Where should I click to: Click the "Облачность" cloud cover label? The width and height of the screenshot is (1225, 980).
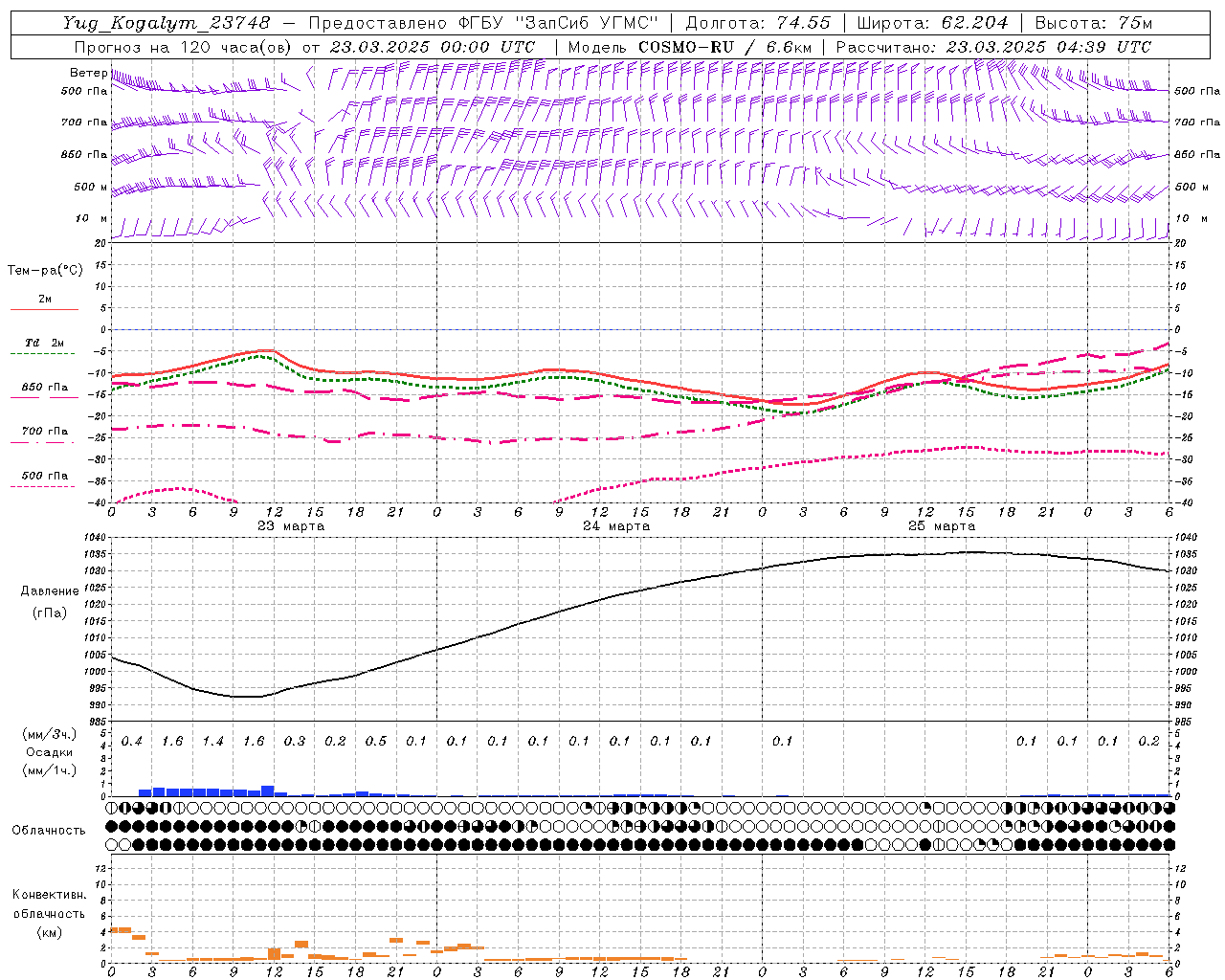(49, 831)
